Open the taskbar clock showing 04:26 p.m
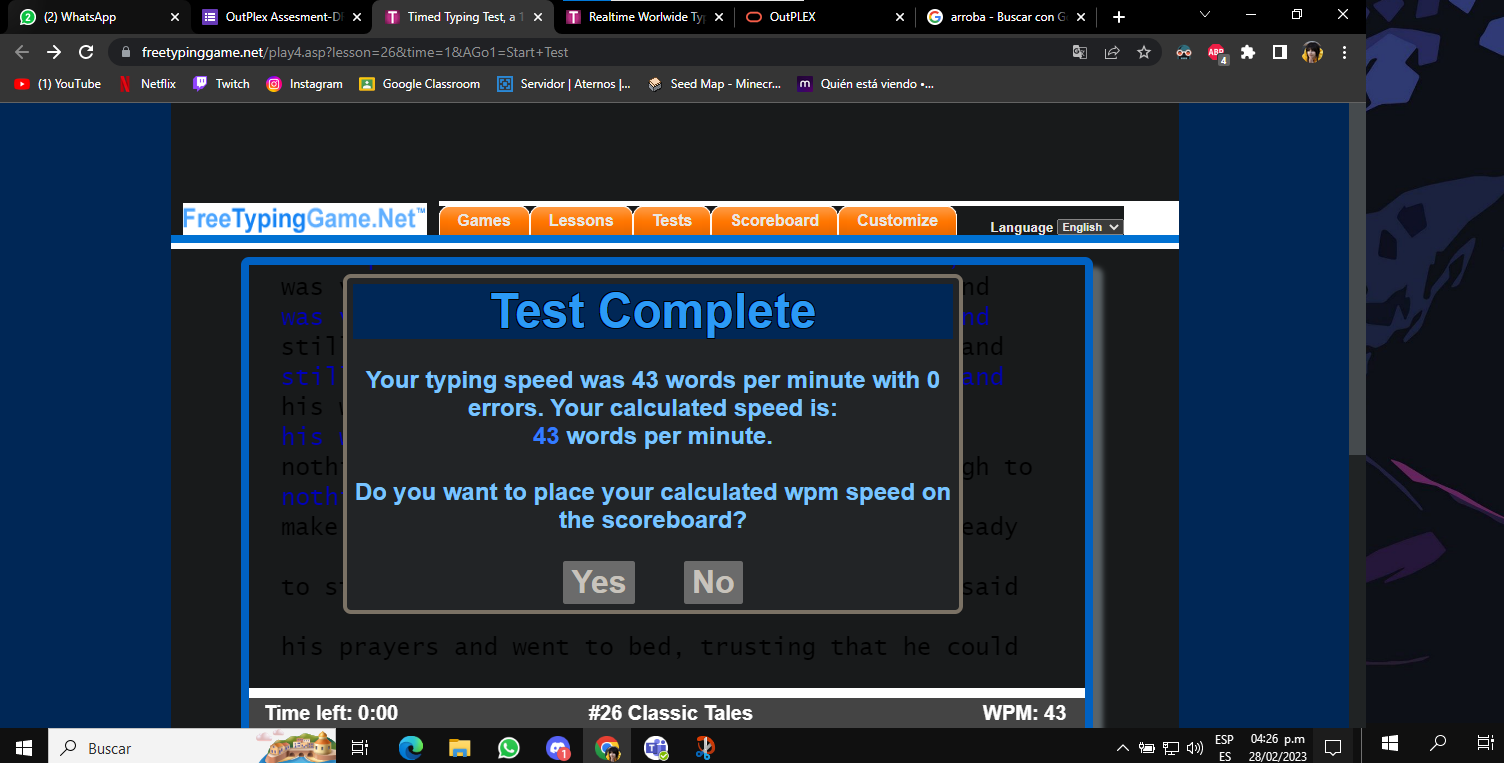Image resolution: width=1504 pixels, height=763 pixels. [1277, 747]
